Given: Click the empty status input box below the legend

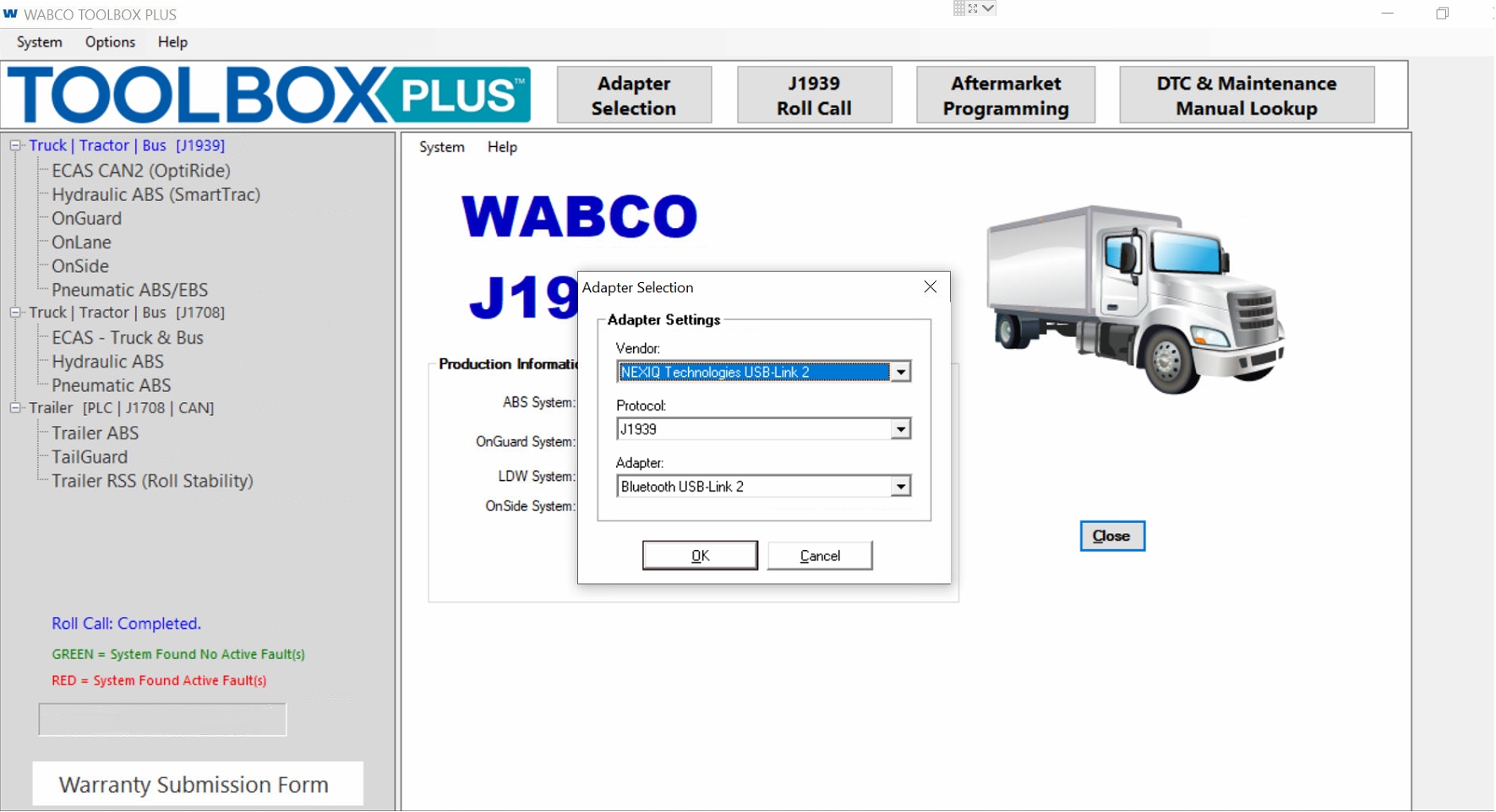Looking at the screenshot, I should [161, 719].
